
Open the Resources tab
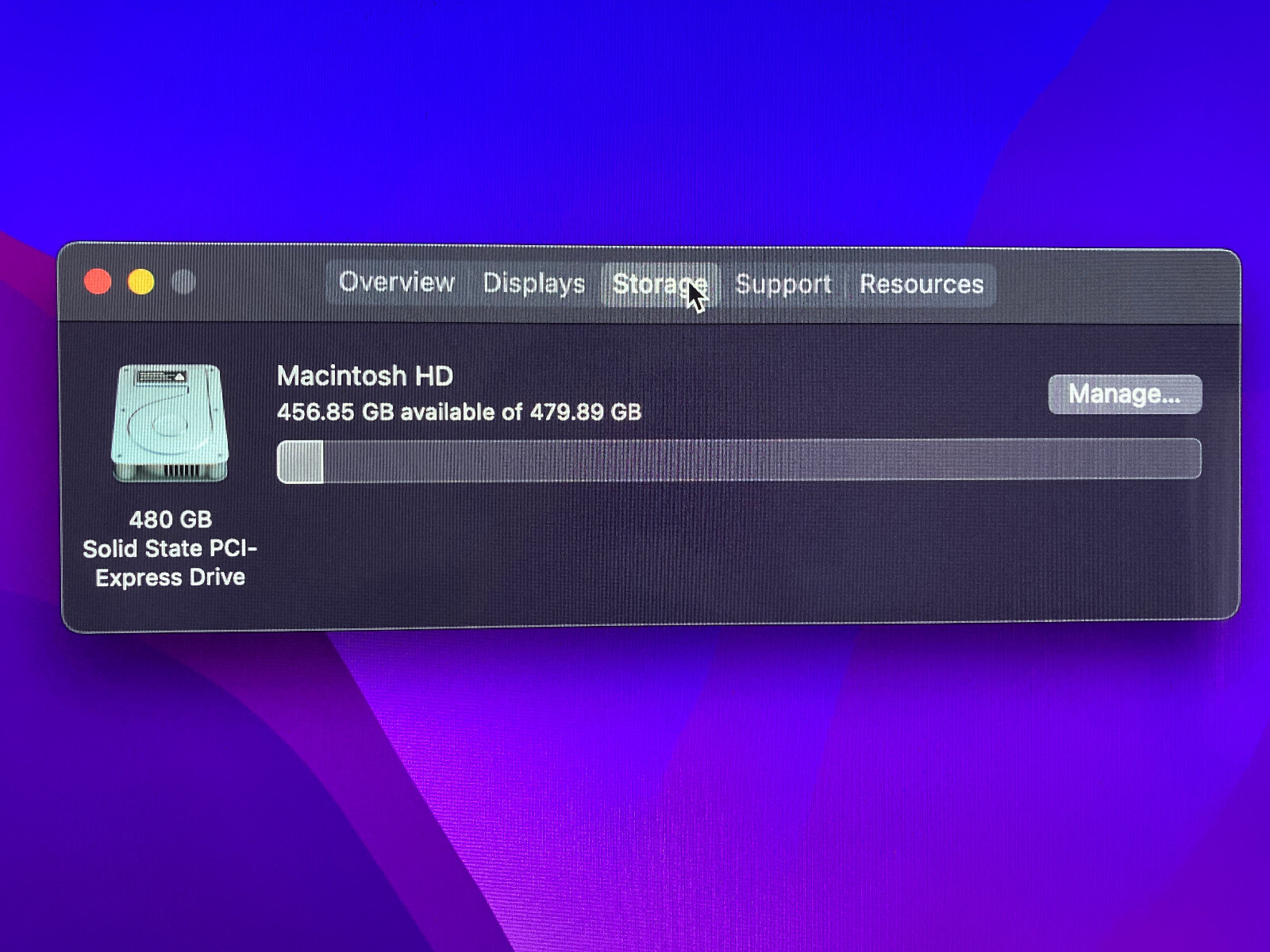coord(922,284)
